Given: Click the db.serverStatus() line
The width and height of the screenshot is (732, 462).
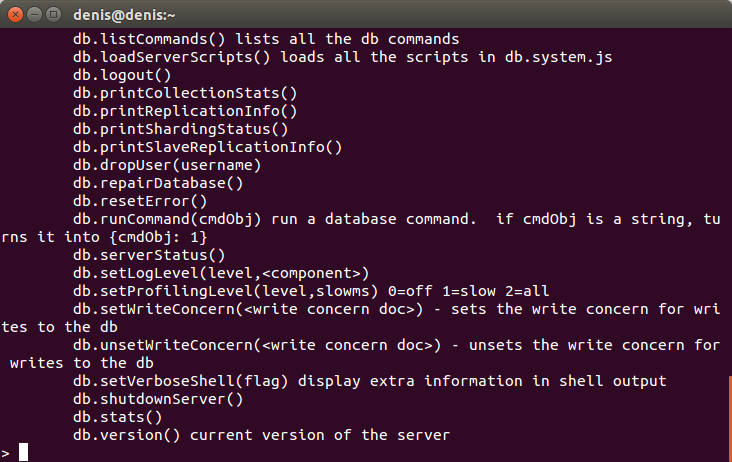Looking at the screenshot, I should (149, 255).
